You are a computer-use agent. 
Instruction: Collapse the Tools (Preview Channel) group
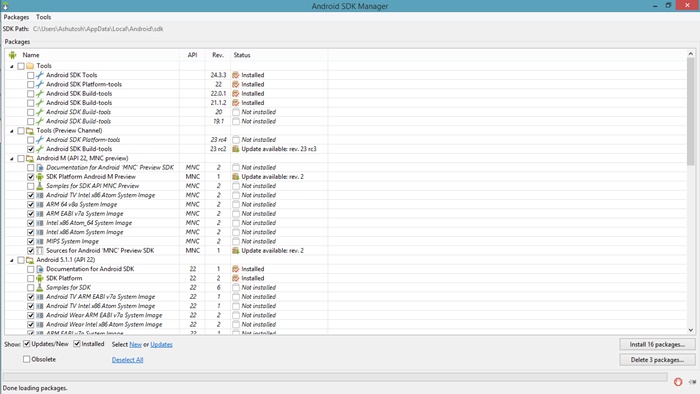[x=12, y=131]
